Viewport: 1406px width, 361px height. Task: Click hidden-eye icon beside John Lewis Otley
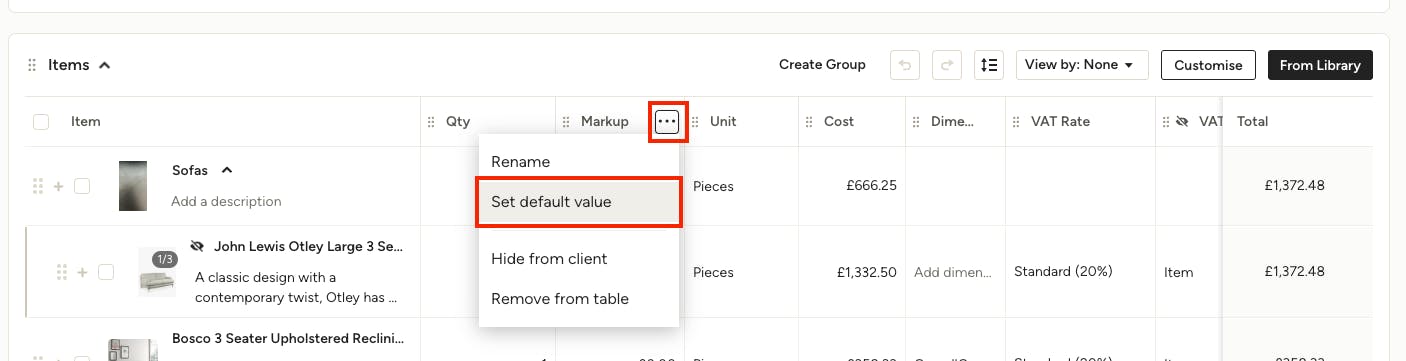197,246
